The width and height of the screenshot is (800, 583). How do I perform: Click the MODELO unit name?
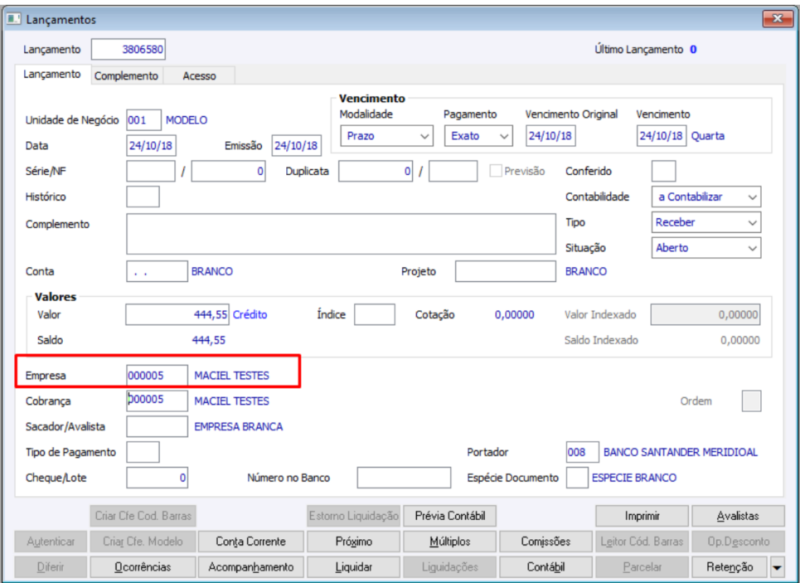click(187, 120)
